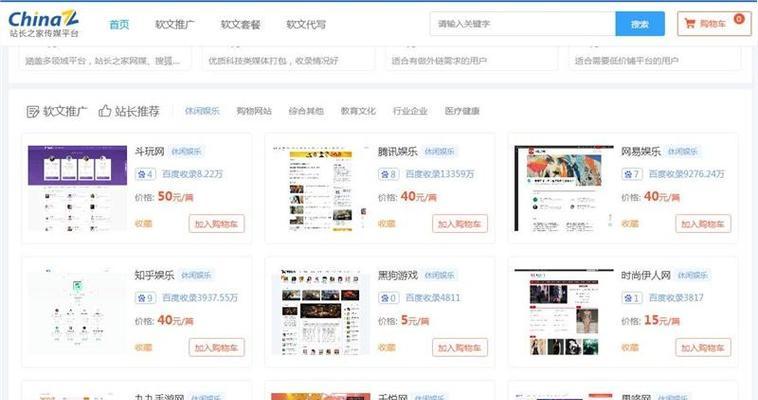Click the Baidu weight 0 icon for 黑狗游戏
This screenshot has width=758, height=400.
pos(388,298)
